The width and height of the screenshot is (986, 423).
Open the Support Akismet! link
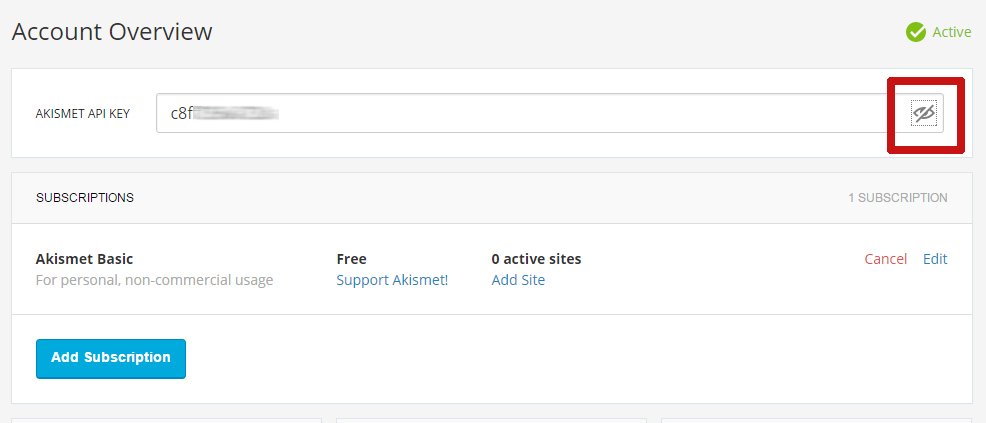(x=392, y=280)
